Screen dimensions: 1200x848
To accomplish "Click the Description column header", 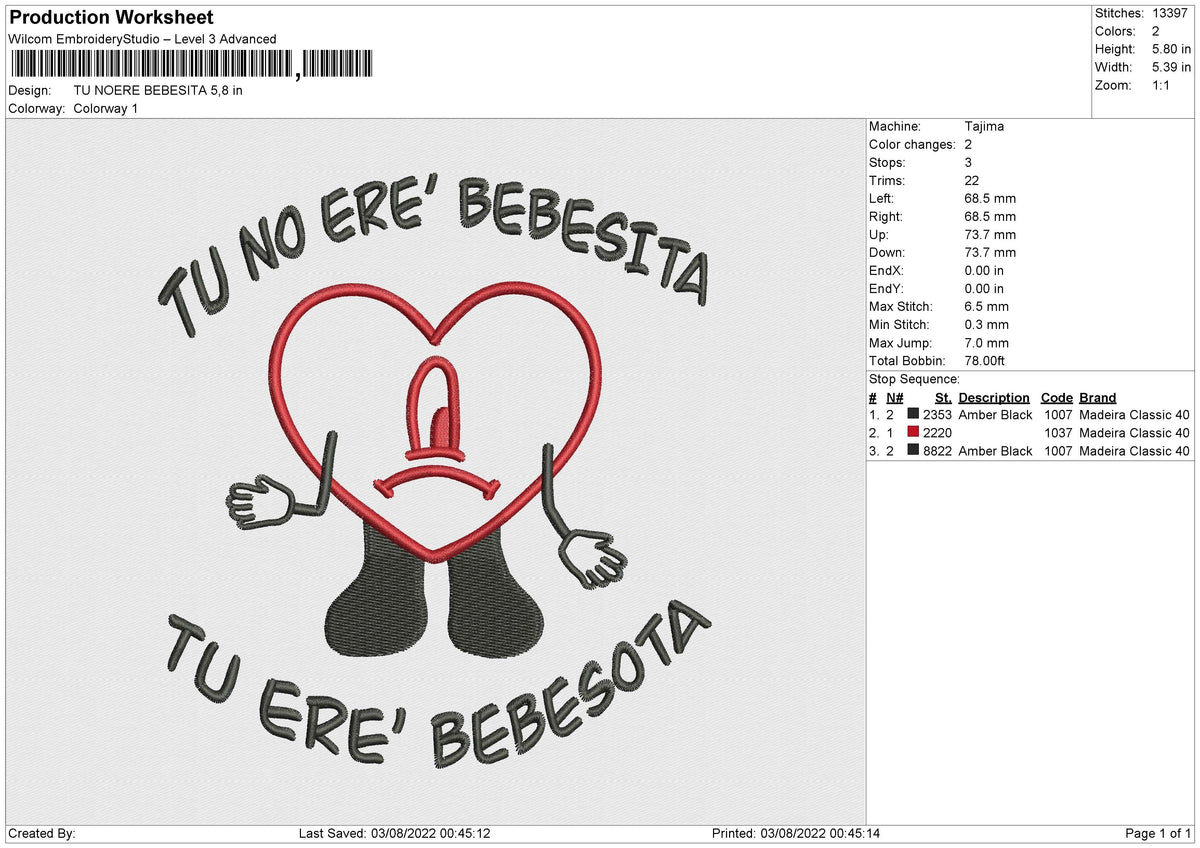I will [993, 397].
